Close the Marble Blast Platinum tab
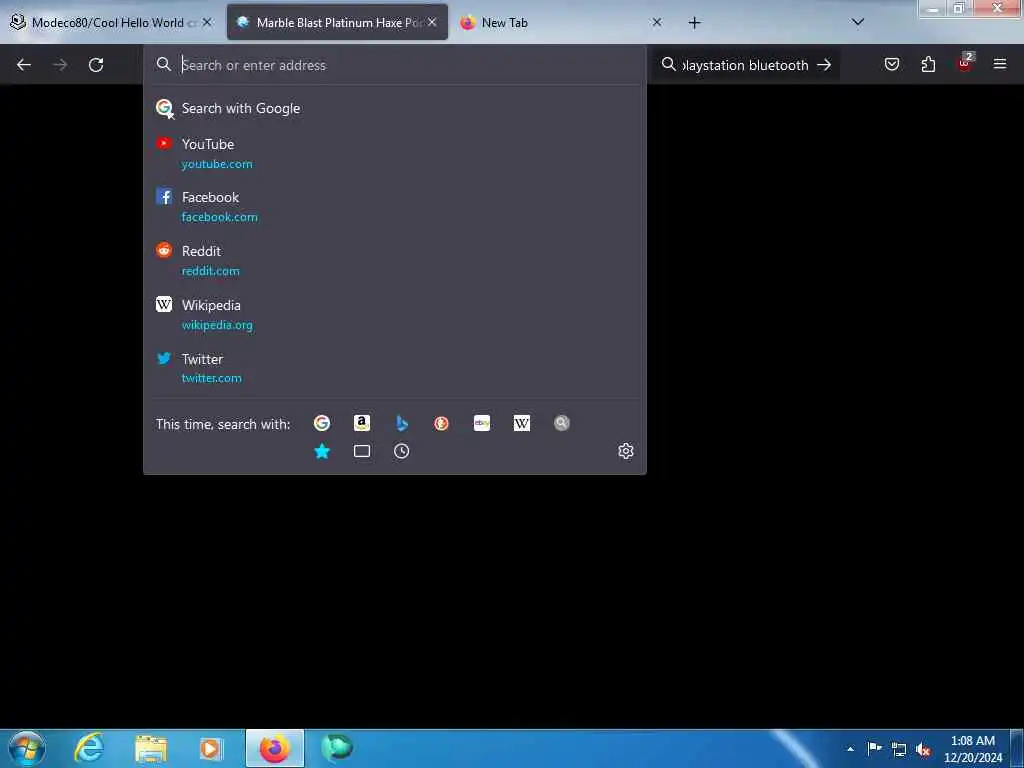Image resolution: width=1024 pixels, height=768 pixels. coord(432,22)
